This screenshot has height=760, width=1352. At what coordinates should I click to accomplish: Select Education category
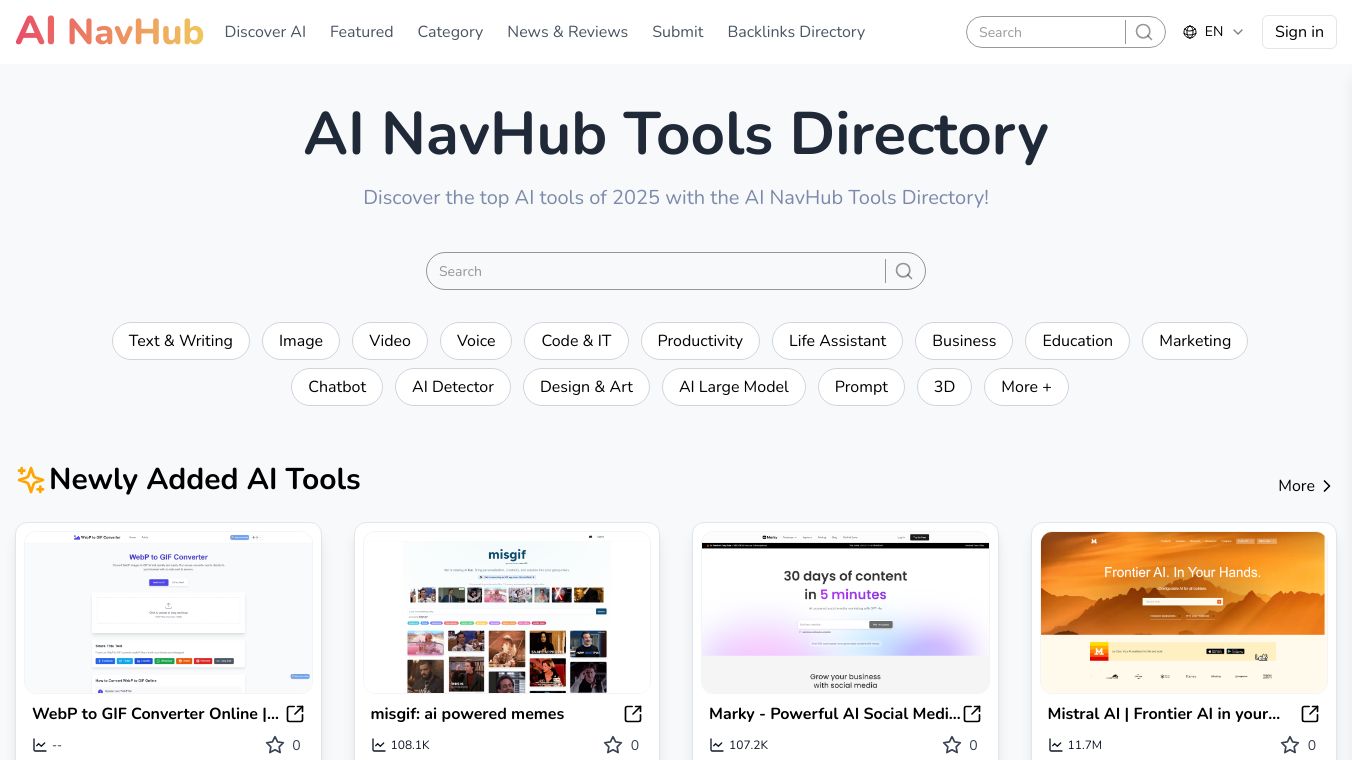[x=1077, y=341]
